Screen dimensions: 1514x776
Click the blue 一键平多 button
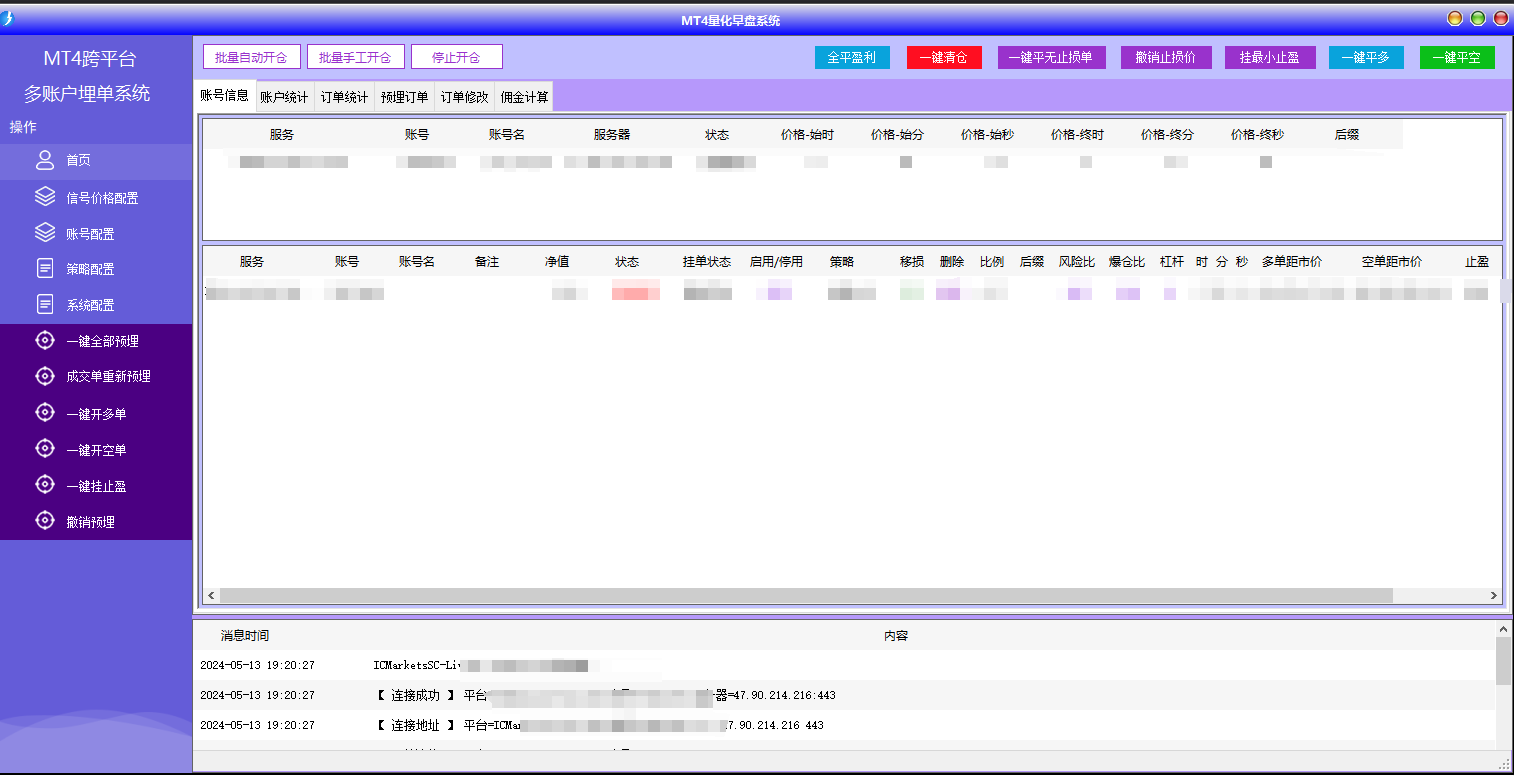(1366, 57)
